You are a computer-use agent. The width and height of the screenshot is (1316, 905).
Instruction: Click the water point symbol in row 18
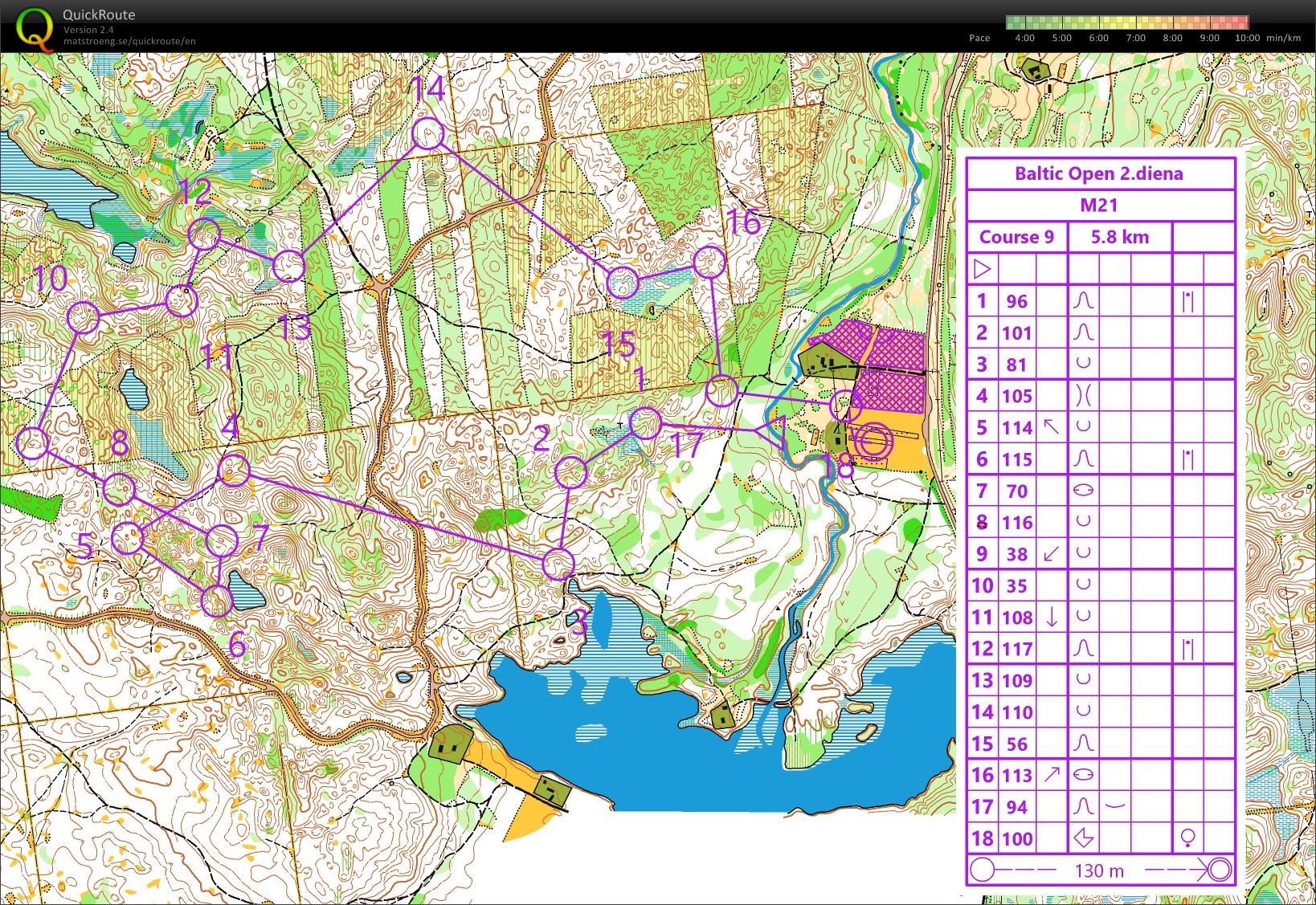tap(1188, 838)
